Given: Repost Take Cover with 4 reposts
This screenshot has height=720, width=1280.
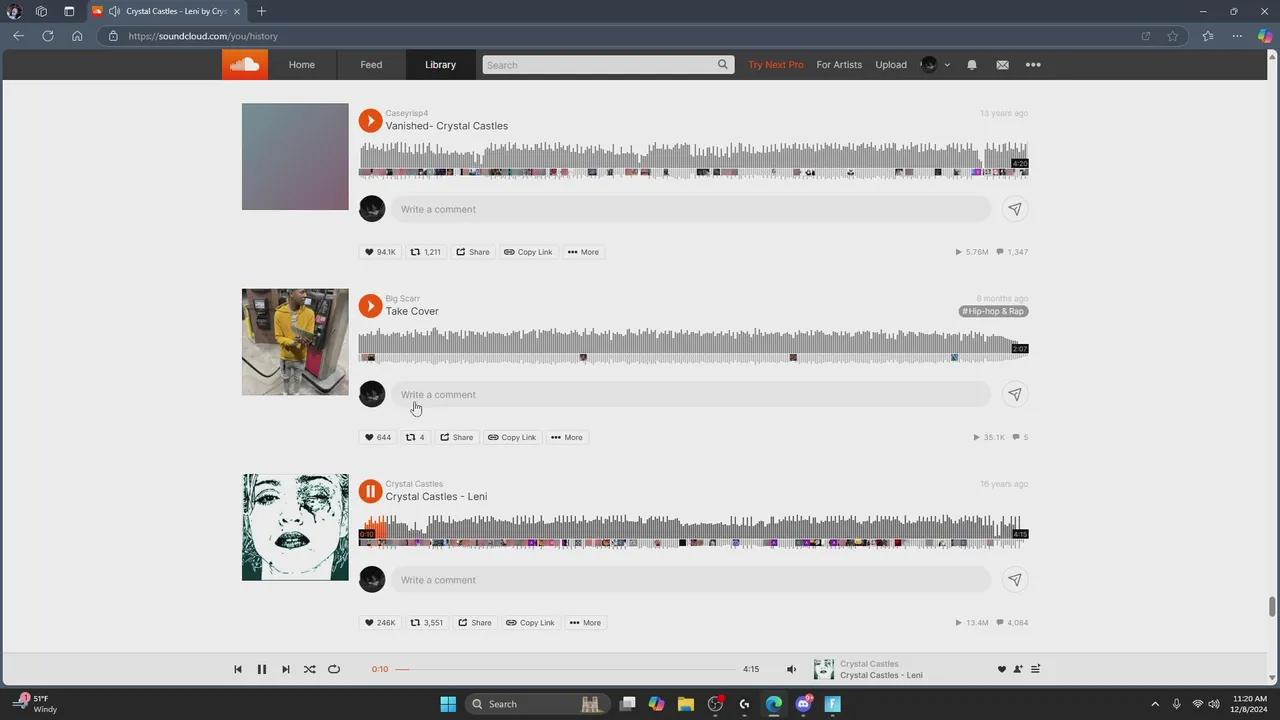Looking at the screenshot, I should (x=415, y=437).
